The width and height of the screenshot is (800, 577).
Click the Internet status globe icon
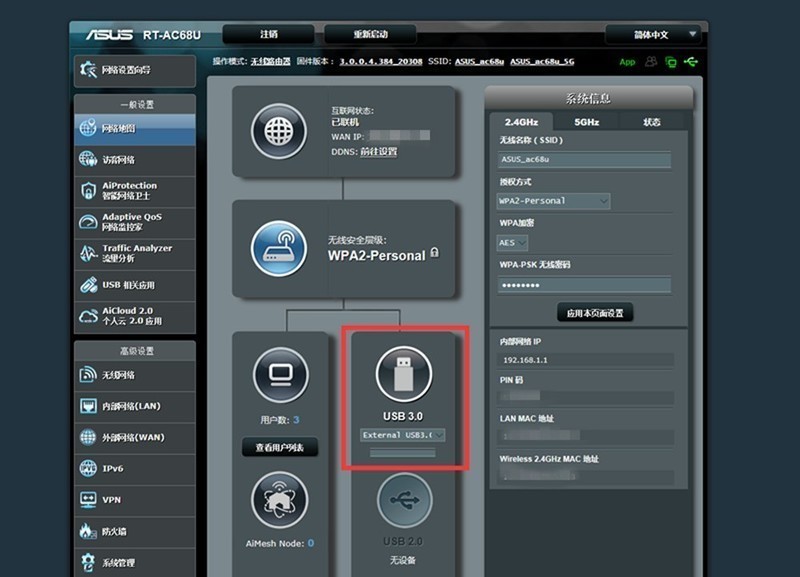[279, 131]
